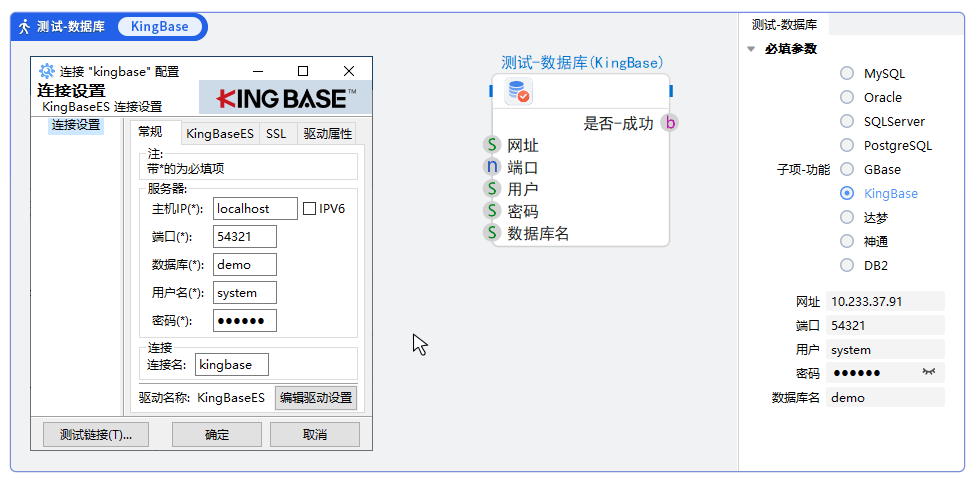This screenshot has width=974, height=485.
Task: Click the KingBase pill tab in header
Action: (160, 27)
